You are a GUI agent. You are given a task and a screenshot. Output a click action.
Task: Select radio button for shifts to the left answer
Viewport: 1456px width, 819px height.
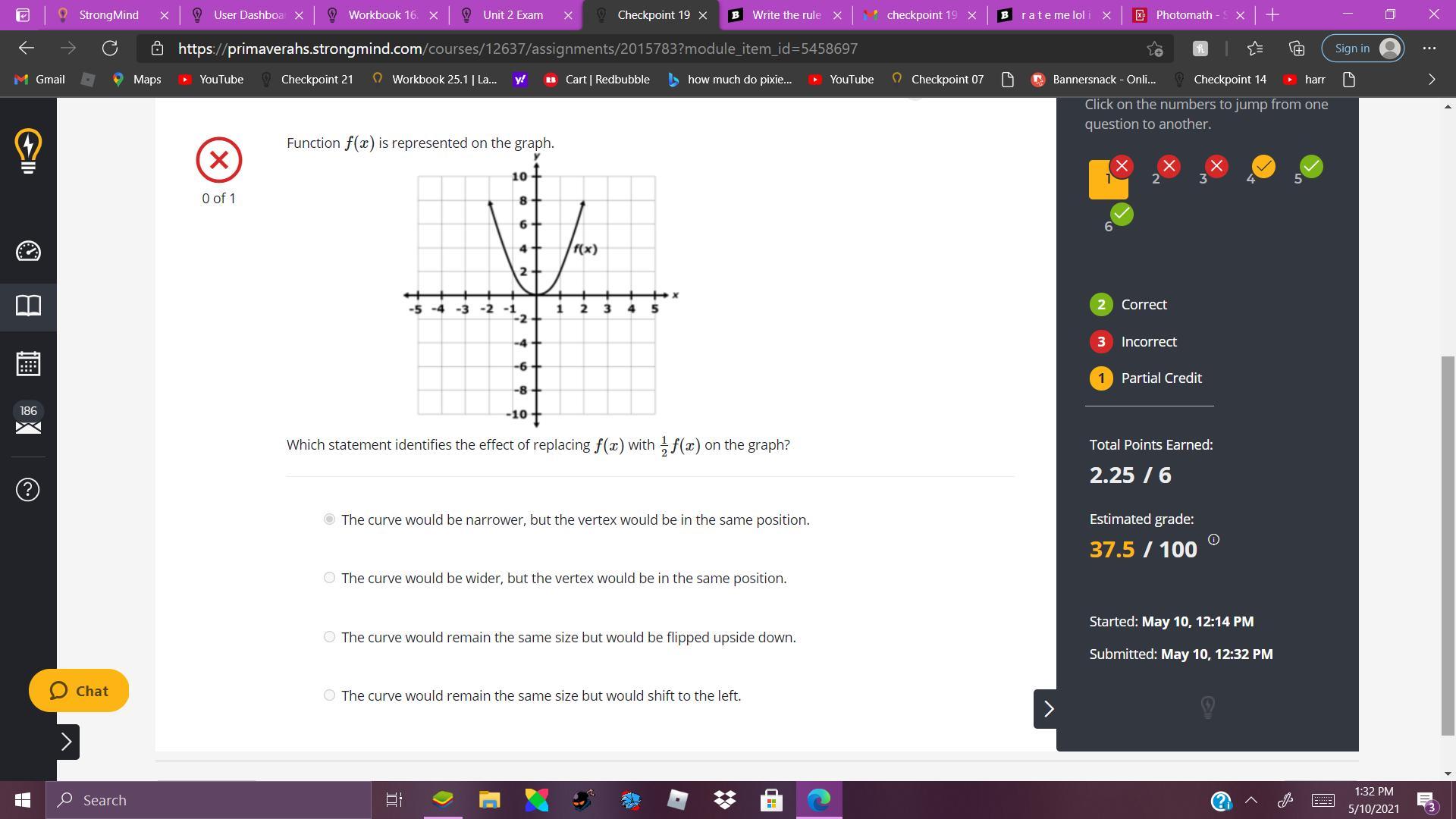[329, 695]
